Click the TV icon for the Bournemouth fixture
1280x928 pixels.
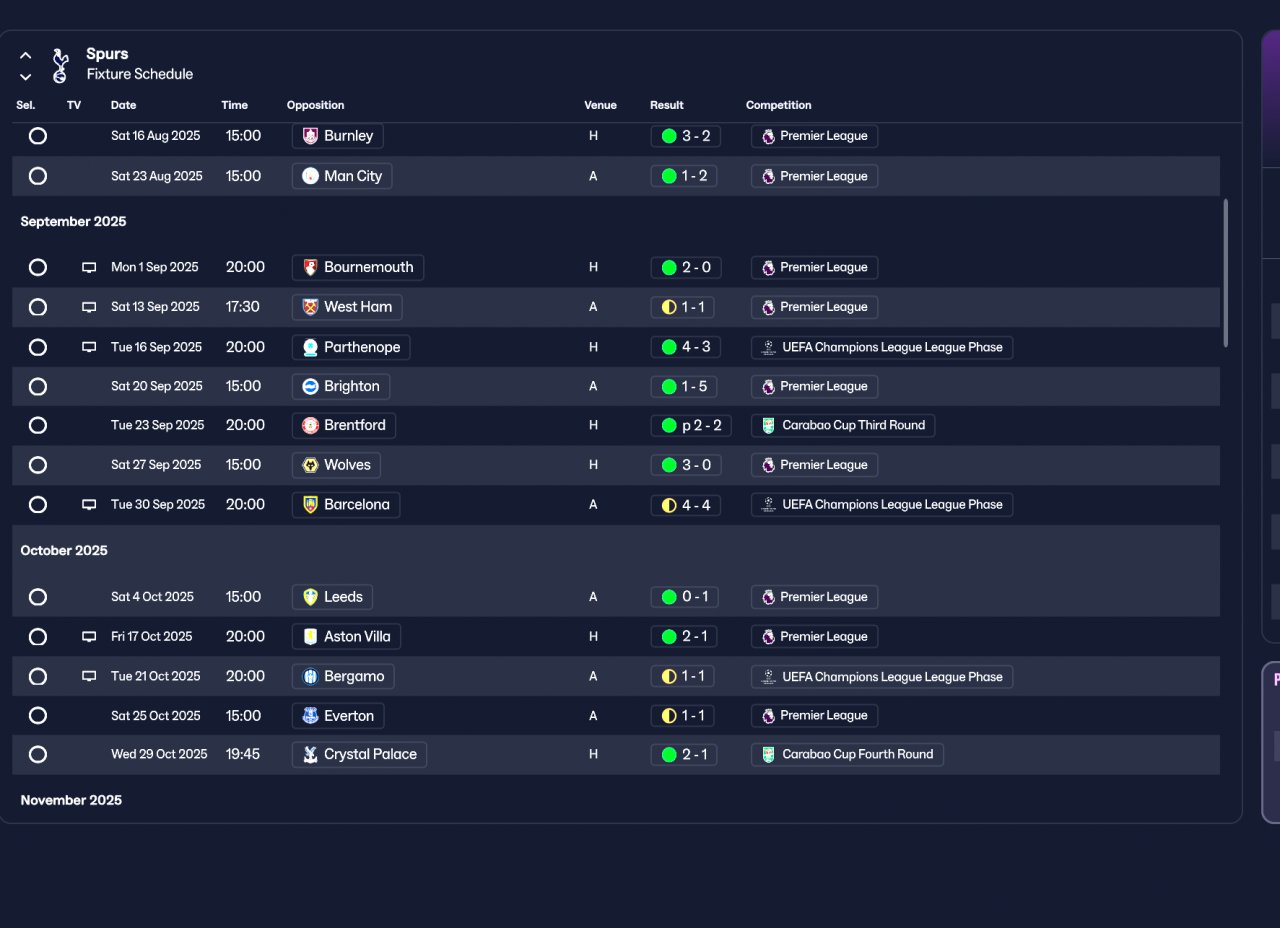[89, 267]
